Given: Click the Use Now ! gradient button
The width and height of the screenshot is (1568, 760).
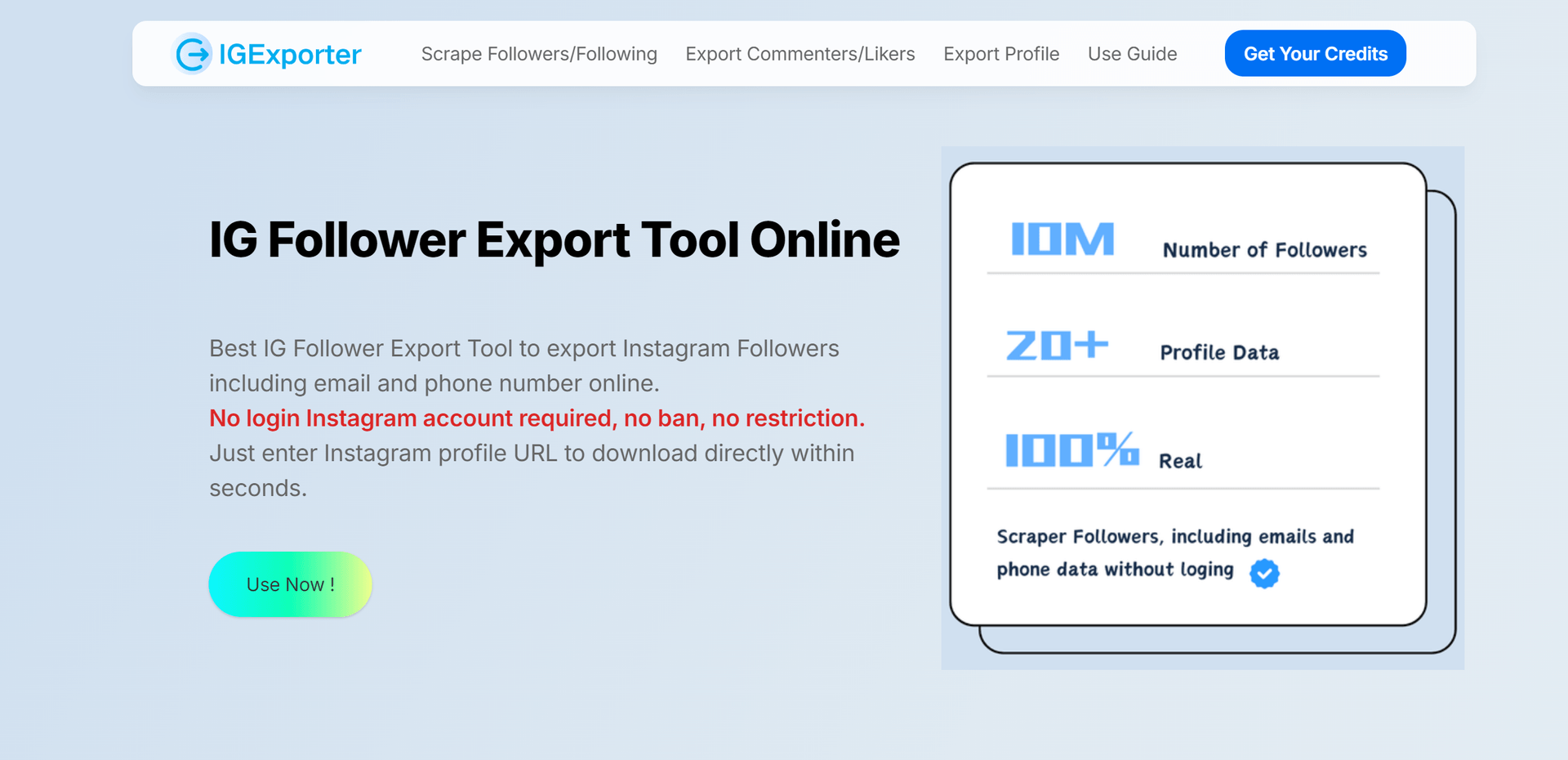Looking at the screenshot, I should pos(290,584).
